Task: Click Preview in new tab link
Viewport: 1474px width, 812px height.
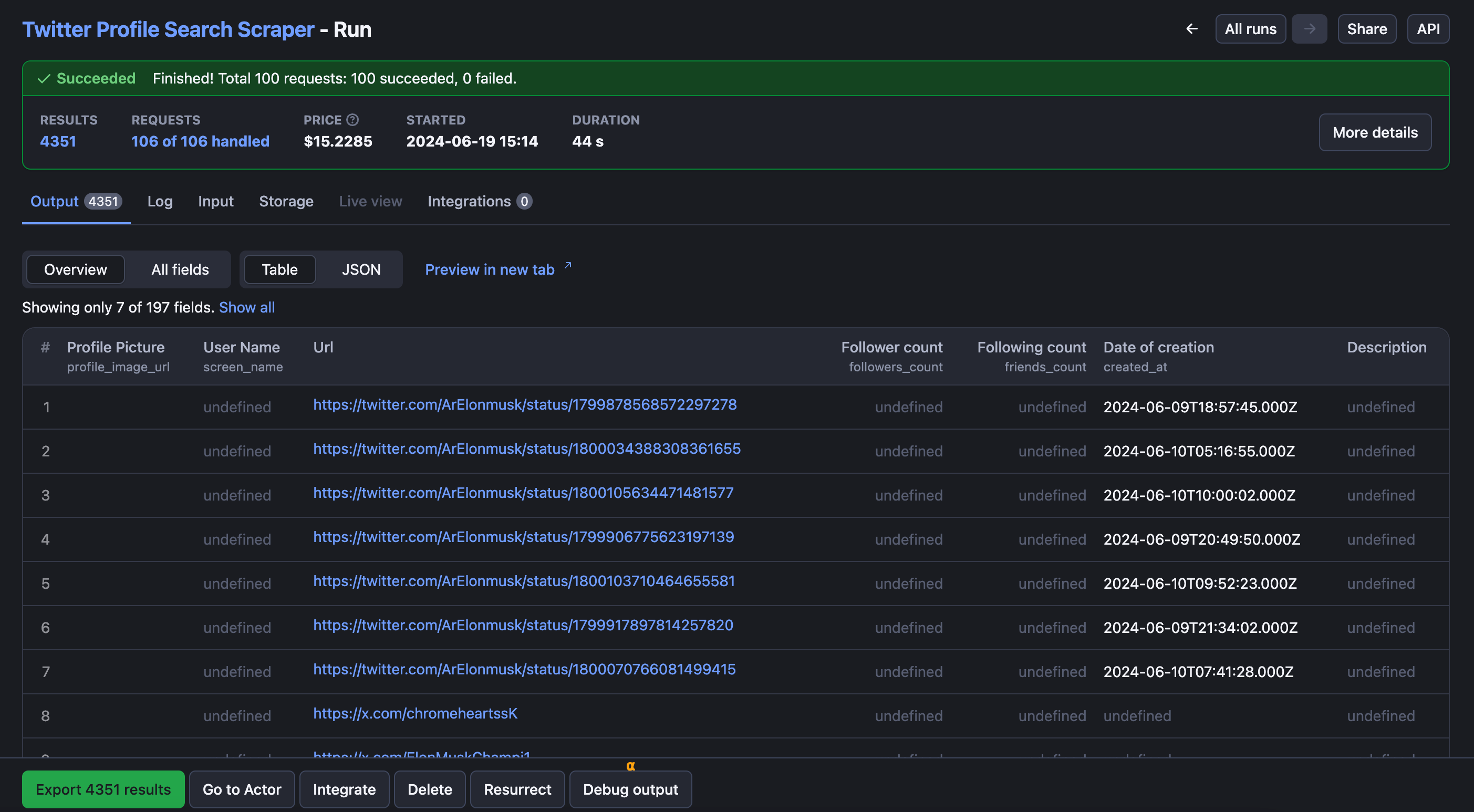Action: pos(489,269)
